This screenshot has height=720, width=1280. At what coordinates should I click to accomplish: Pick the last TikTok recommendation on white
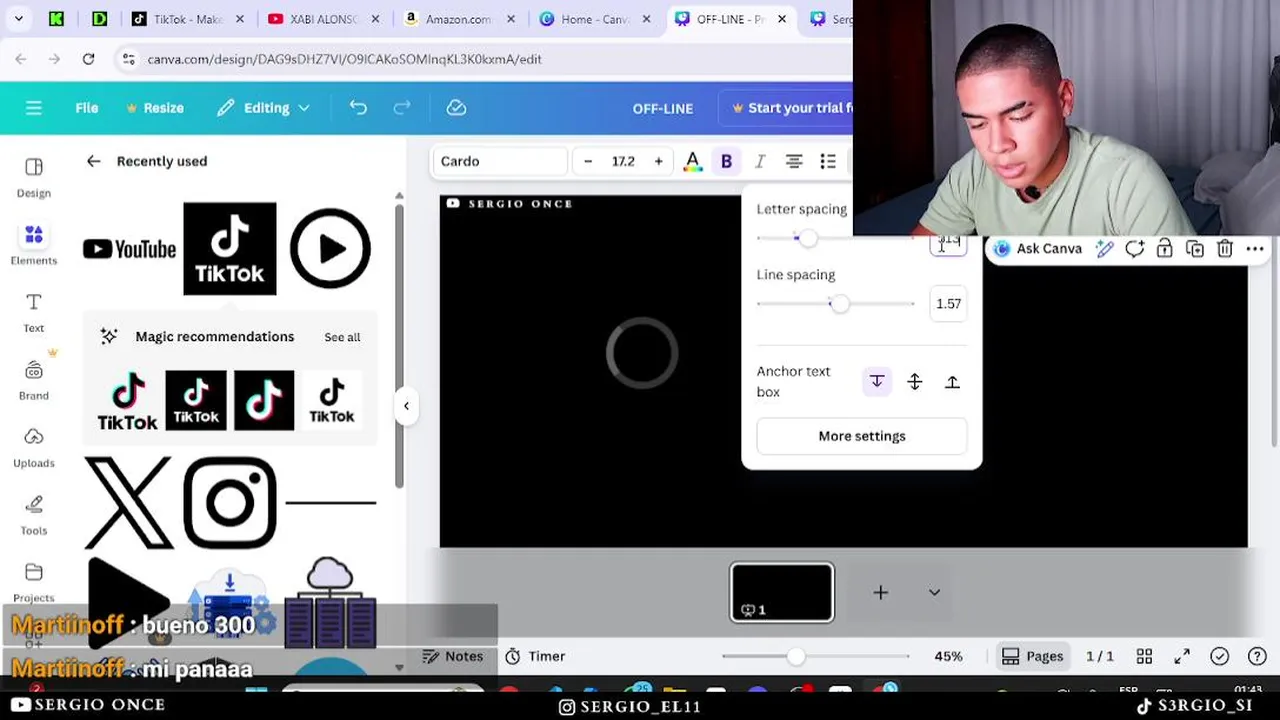pyautogui.click(x=331, y=401)
